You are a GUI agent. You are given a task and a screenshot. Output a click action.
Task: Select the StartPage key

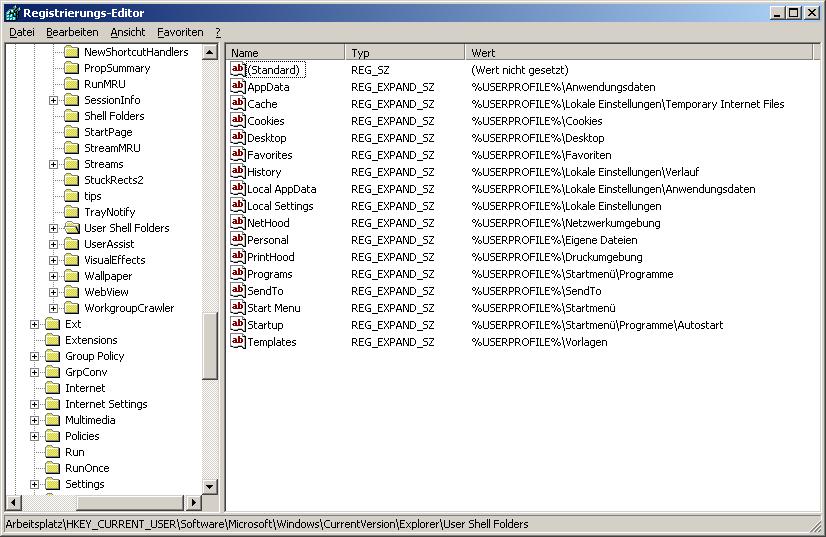tap(108, 132)
